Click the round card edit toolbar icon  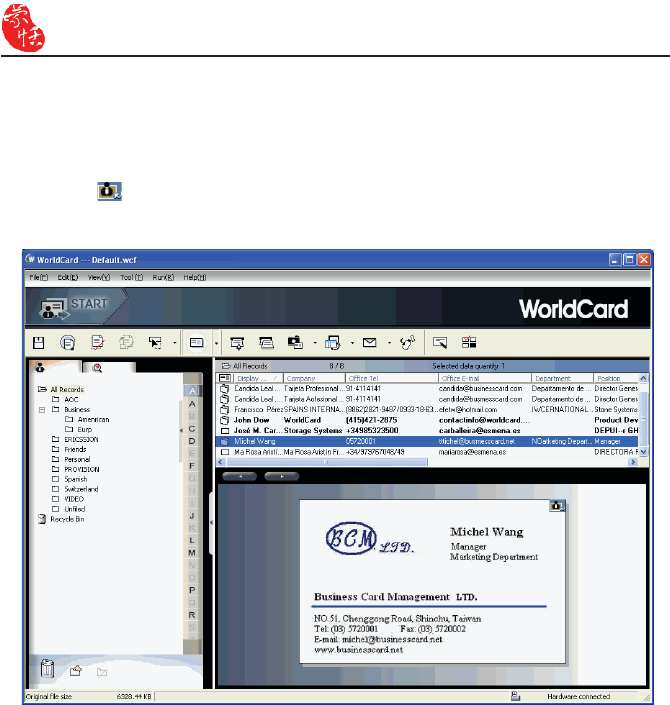[x=67, y=343]
